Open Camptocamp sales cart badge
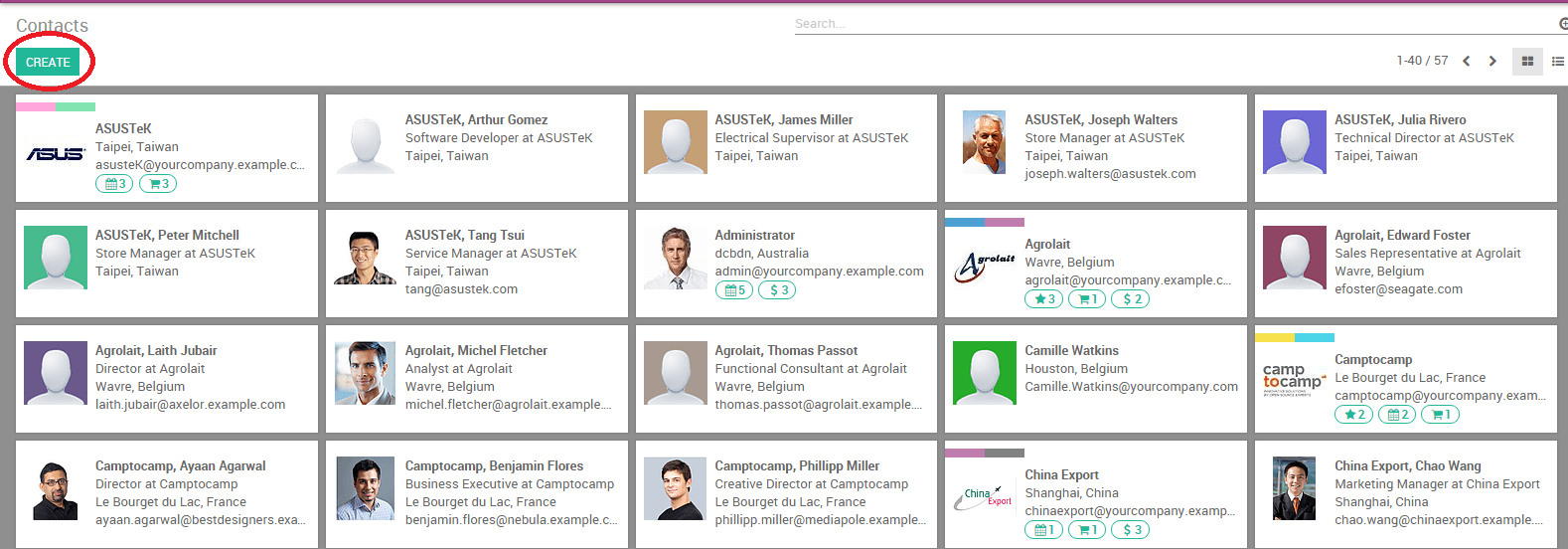This screenshot has height=549, width=1568. pos(1441,415)
